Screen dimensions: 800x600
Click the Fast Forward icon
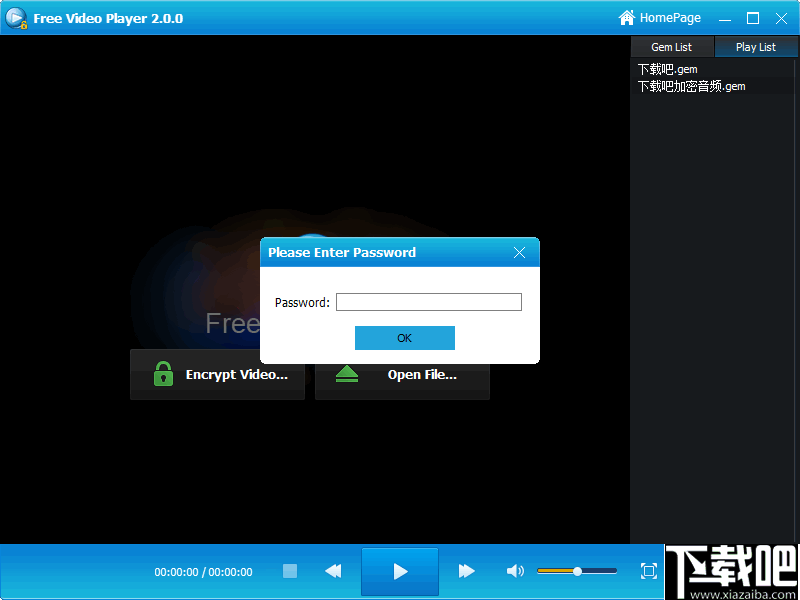tap(466, 571)
